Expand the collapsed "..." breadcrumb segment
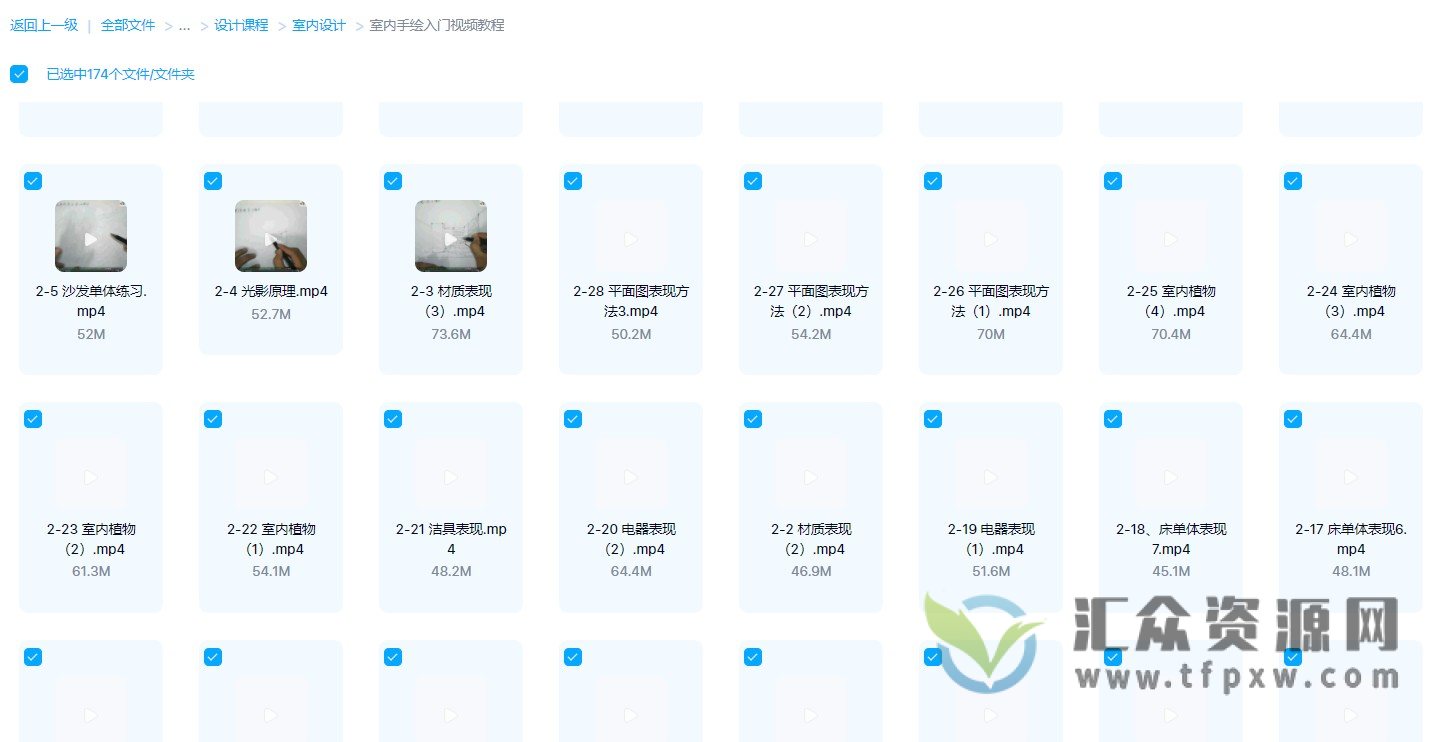The image size is (1449, 742). [184, 25]
